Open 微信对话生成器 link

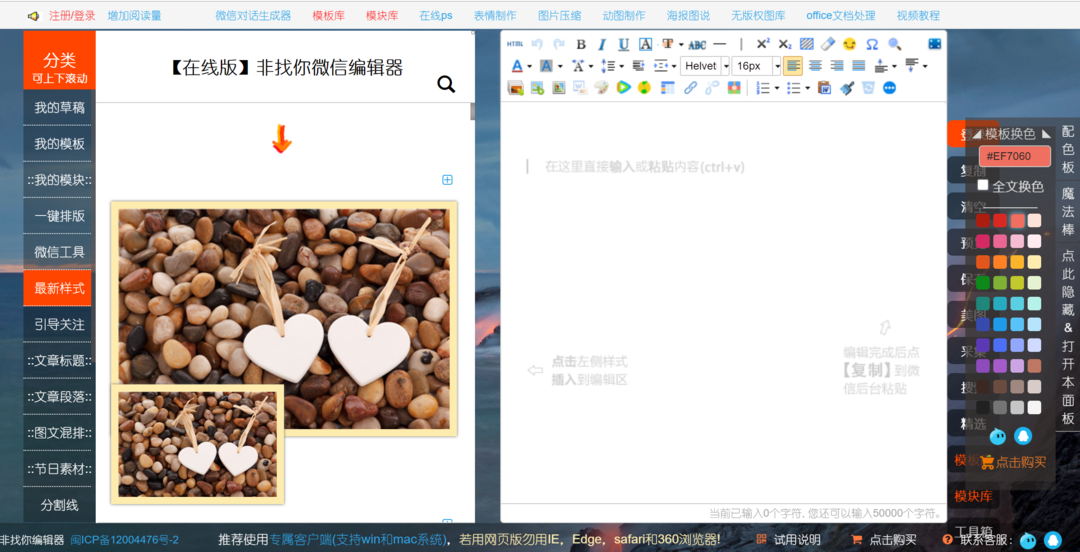(x=253, y=15)
